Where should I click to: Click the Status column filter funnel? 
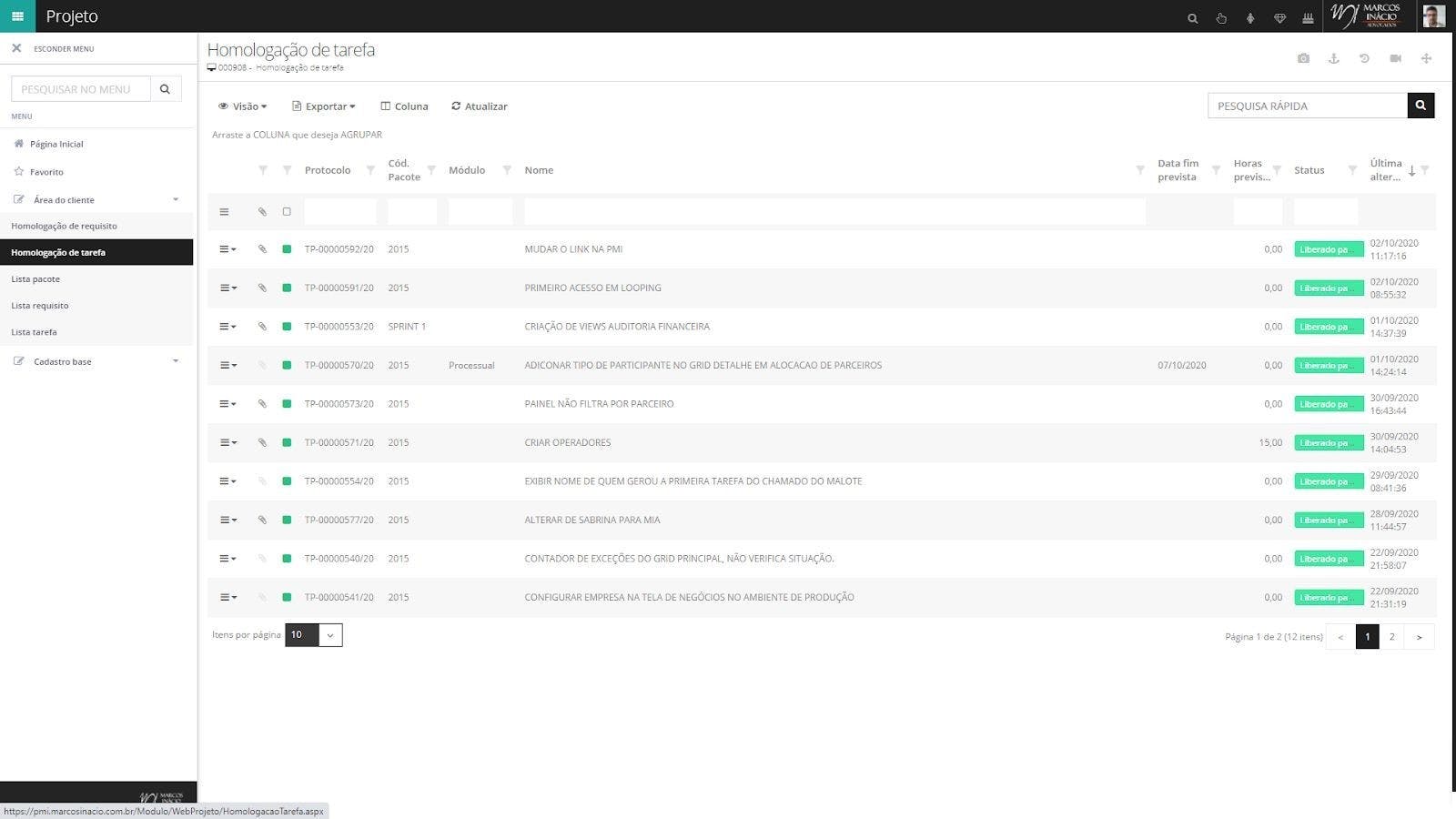(1352, 170)
